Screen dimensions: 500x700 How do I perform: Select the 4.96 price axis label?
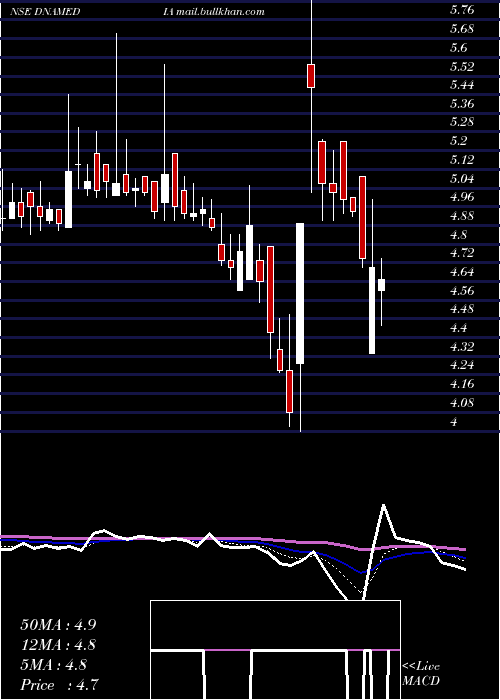point(462,197)
